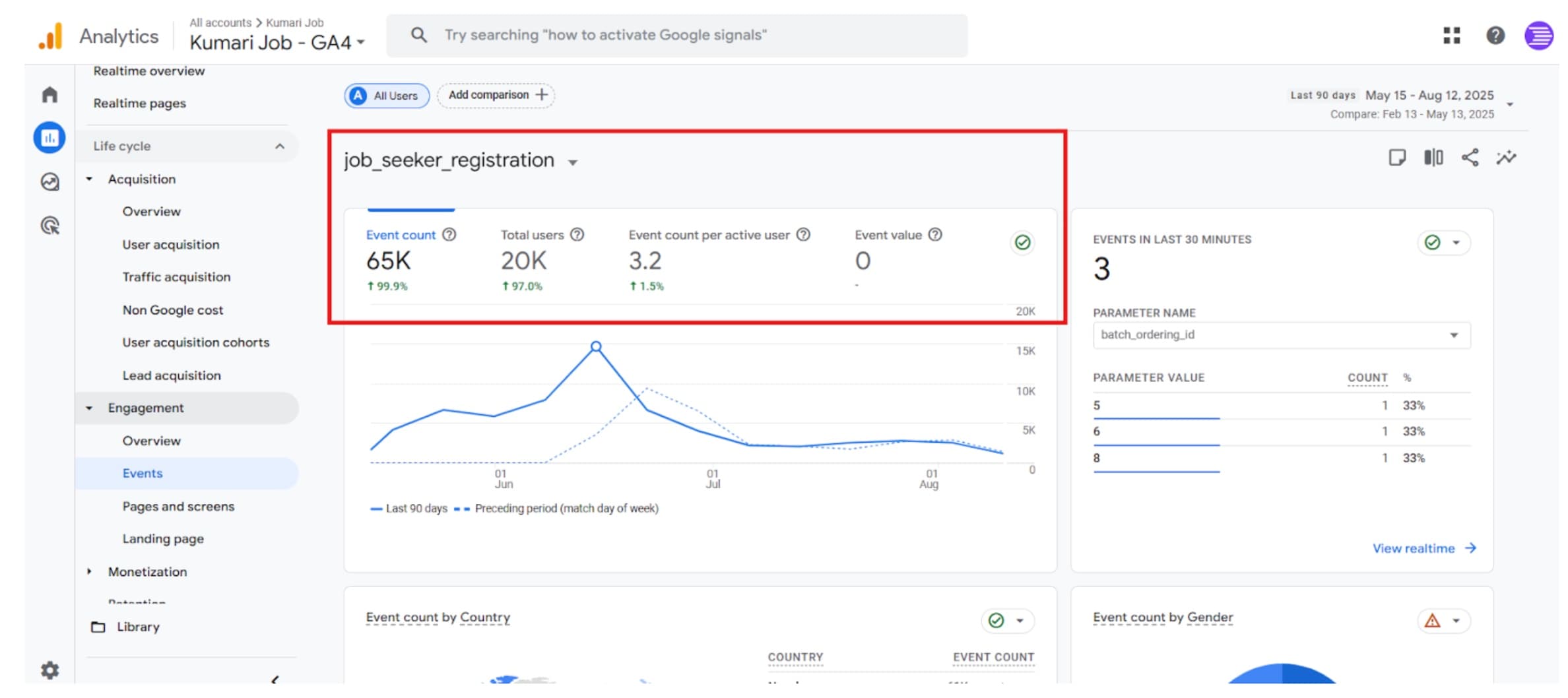
Task: Click the peak data point on chart
Action: pyautogui.click(x=596, y=346)
